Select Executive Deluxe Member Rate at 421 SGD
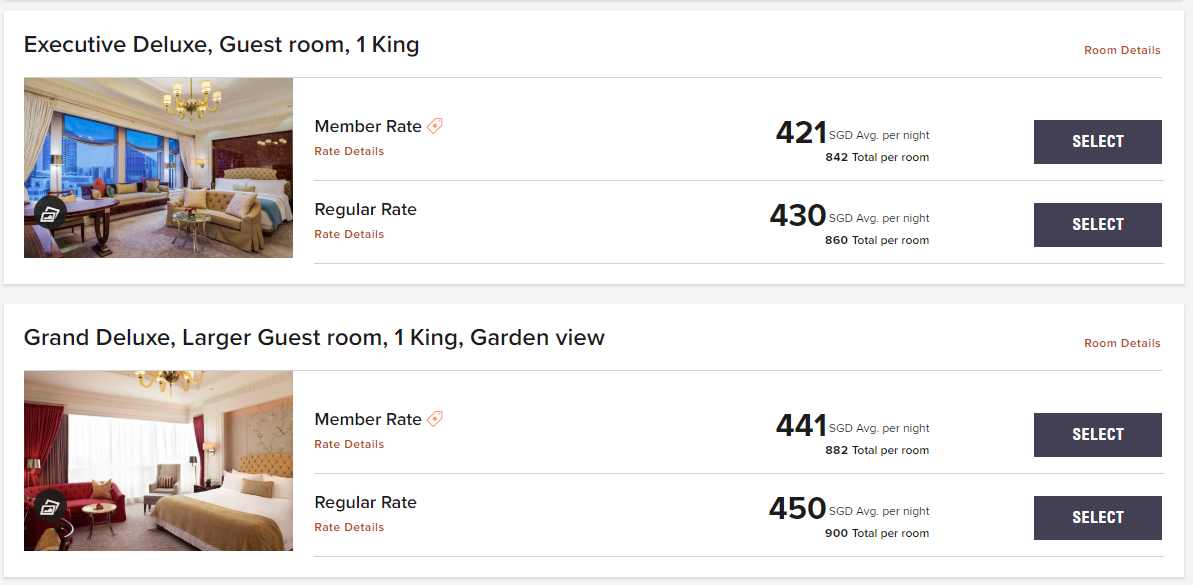The height and width of the screenshot is (585, 1193). click(1097, 142)
